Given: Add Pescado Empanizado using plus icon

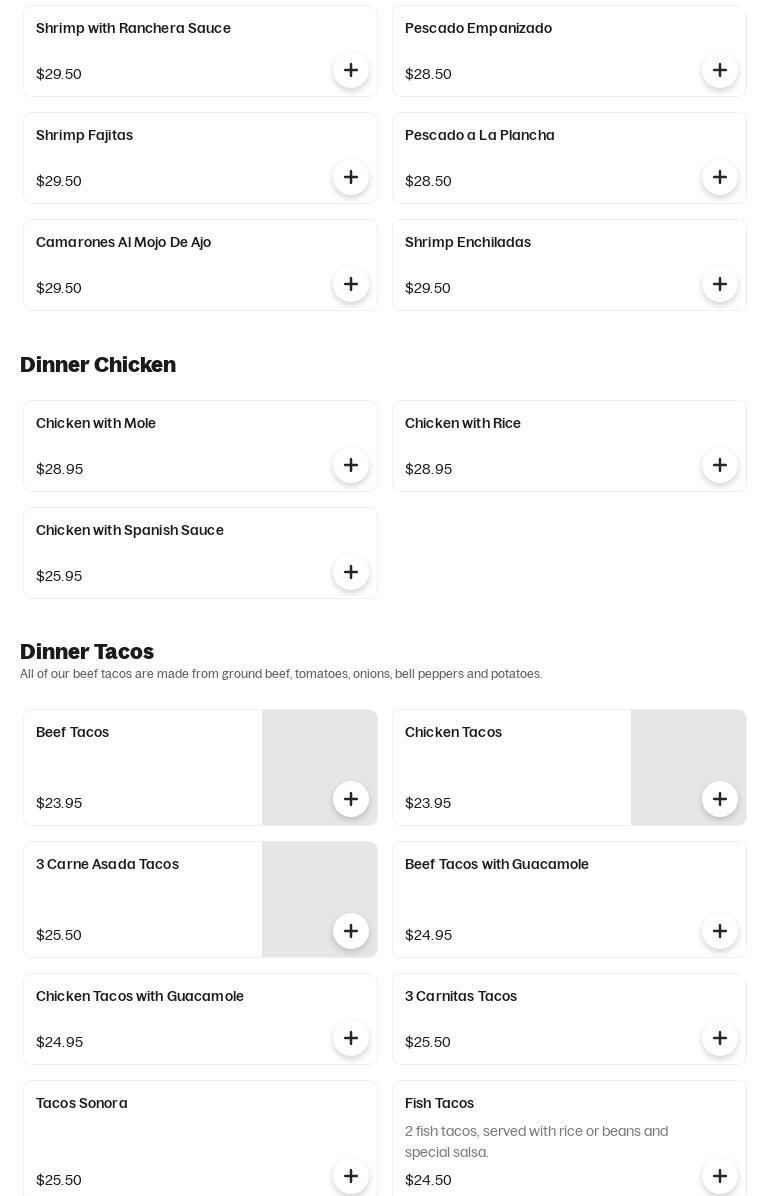Looking at the screenshot, I should tap(720, 70).
